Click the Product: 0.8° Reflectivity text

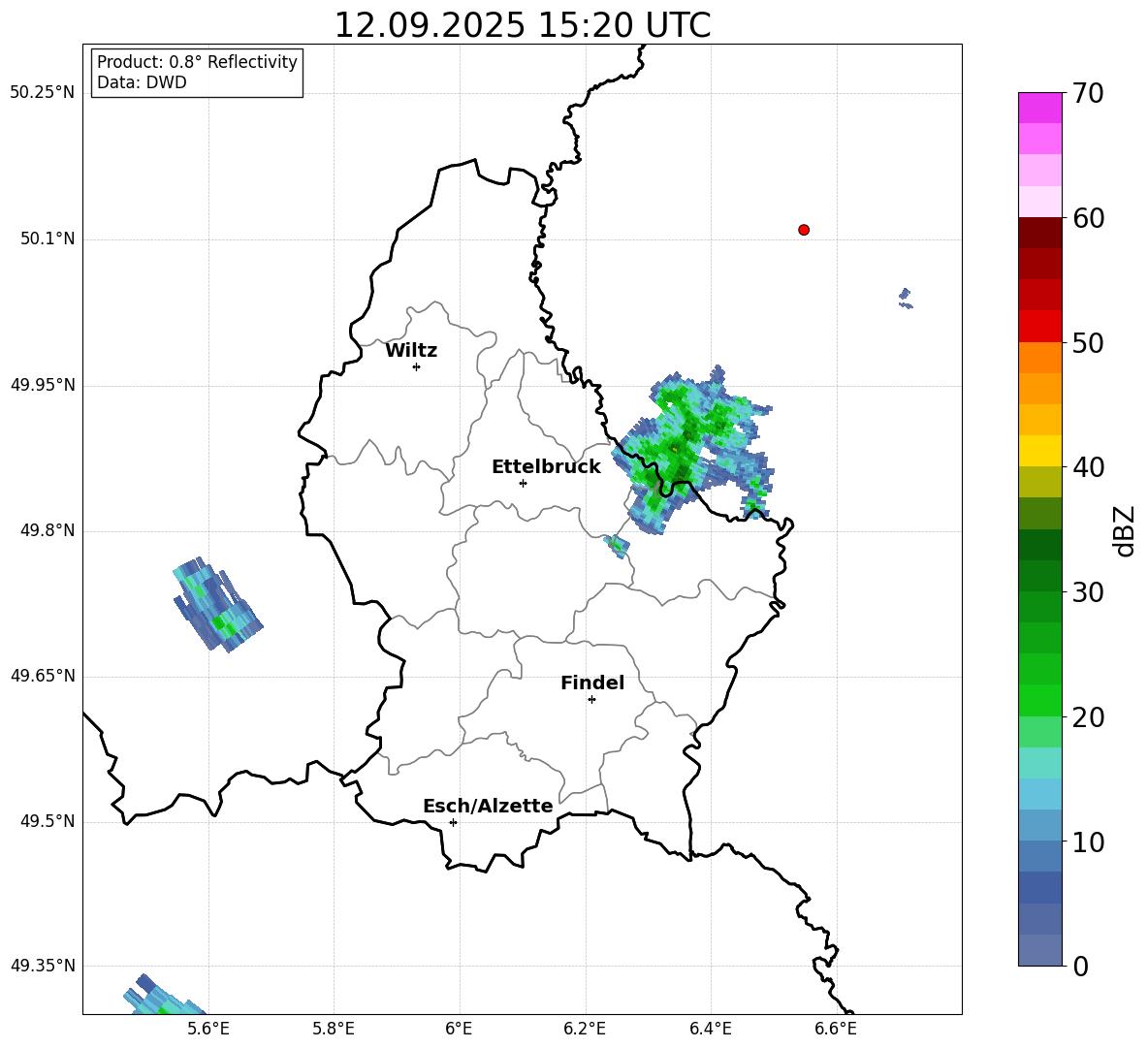tap(197, 61)
